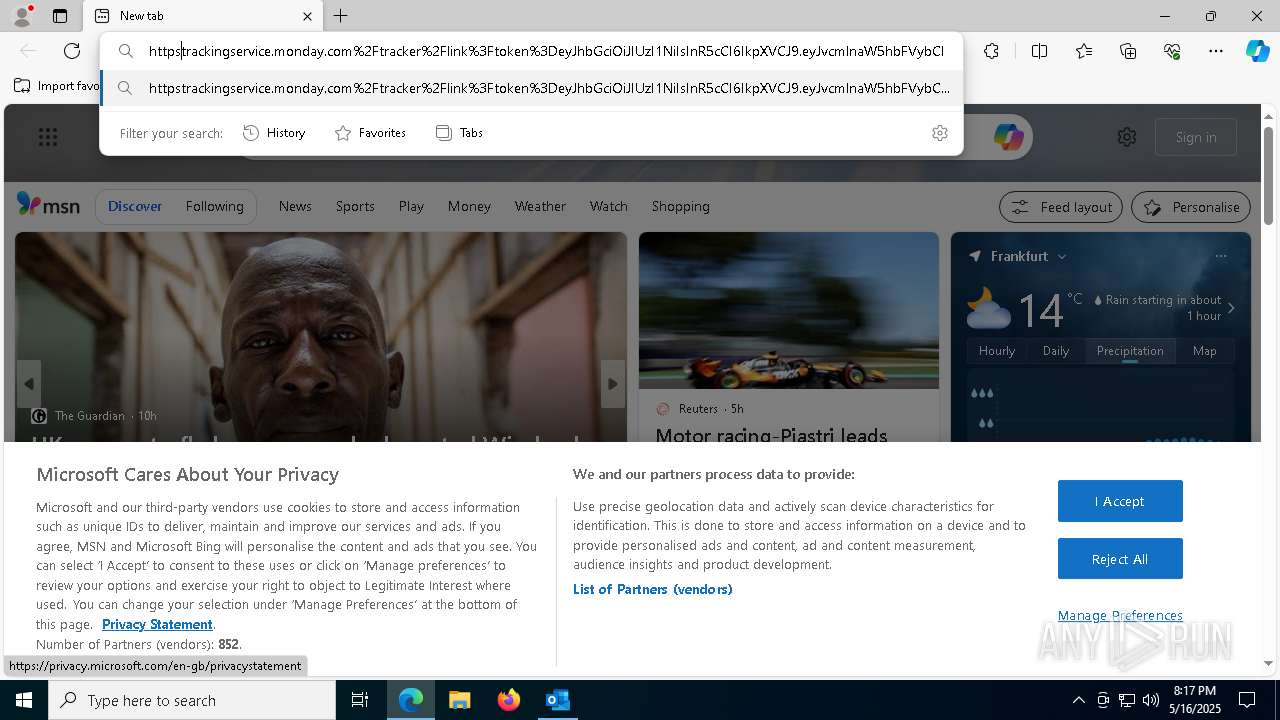Open the Extensions puzzle icon

coord(991,51)
